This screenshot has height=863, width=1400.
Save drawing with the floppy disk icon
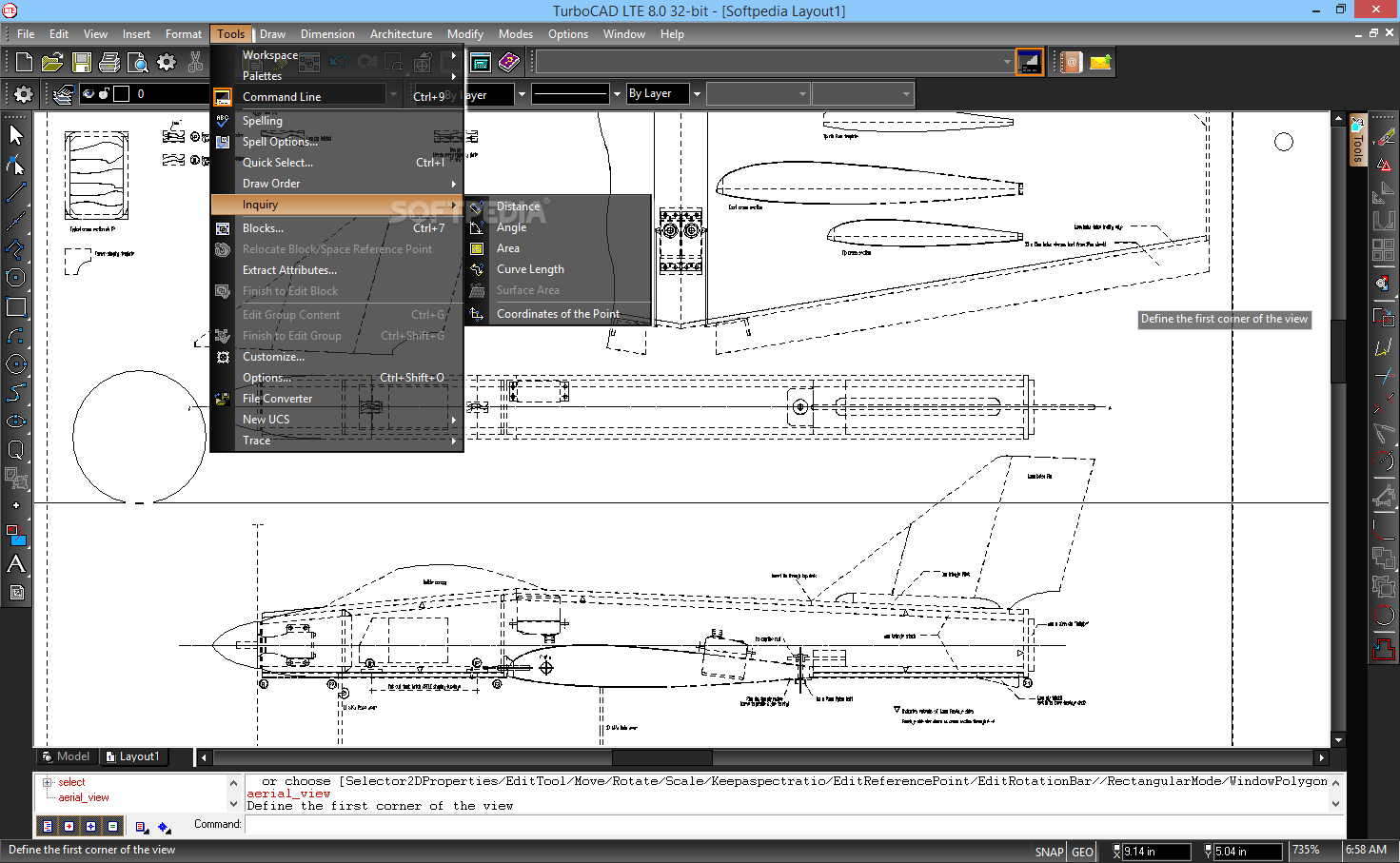click(x=82, y=63)
